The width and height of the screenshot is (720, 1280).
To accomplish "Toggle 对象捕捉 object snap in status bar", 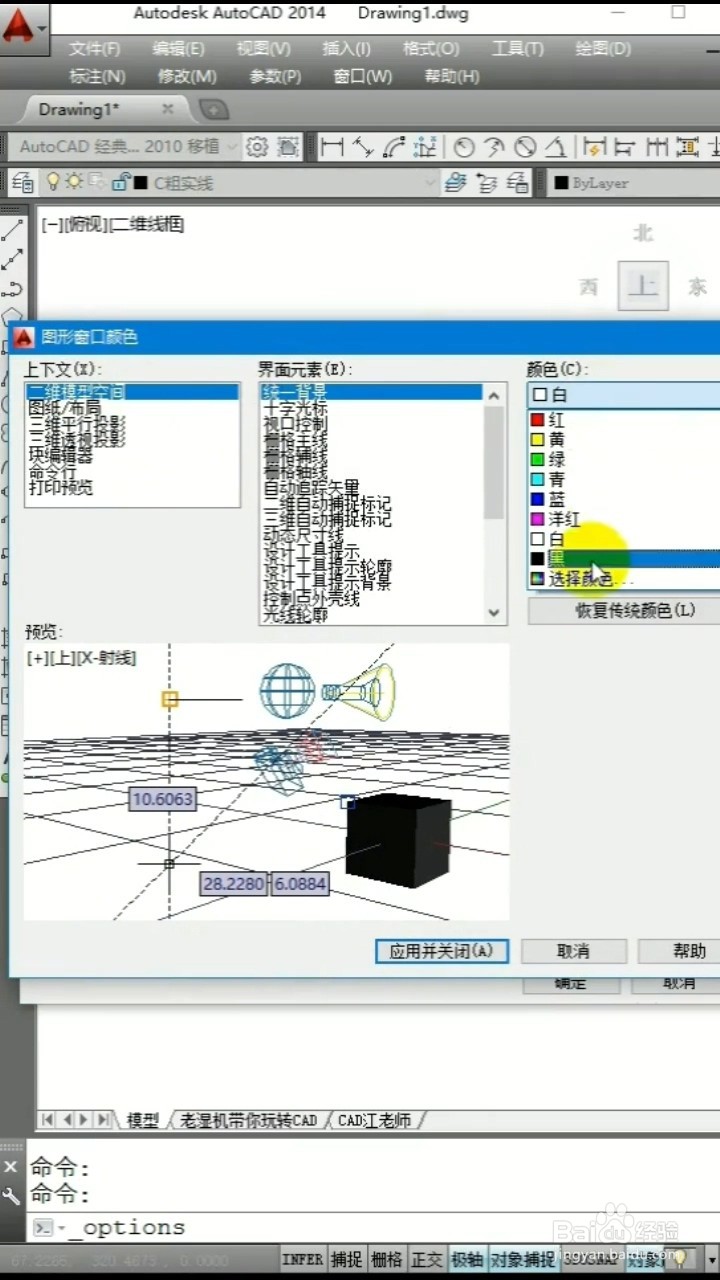I will coord(525,1259).
